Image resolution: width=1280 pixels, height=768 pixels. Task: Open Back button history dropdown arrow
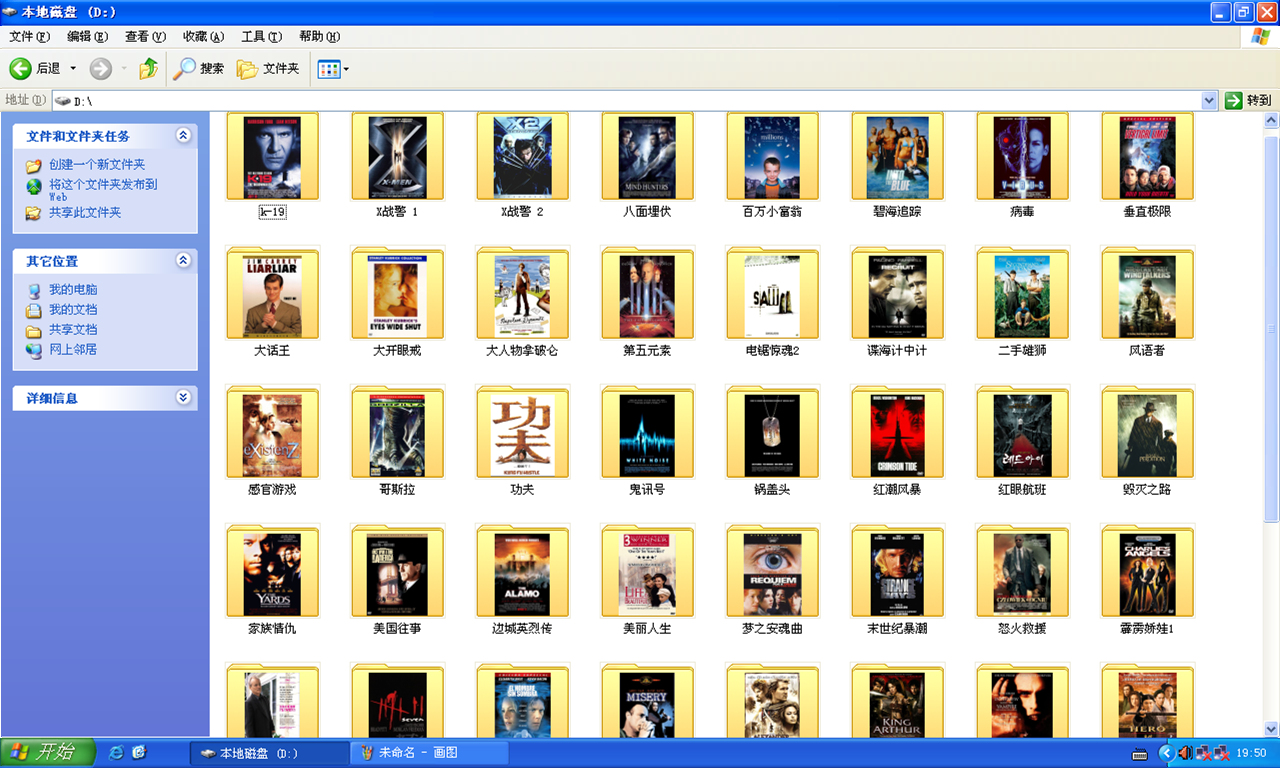point(73,69)
